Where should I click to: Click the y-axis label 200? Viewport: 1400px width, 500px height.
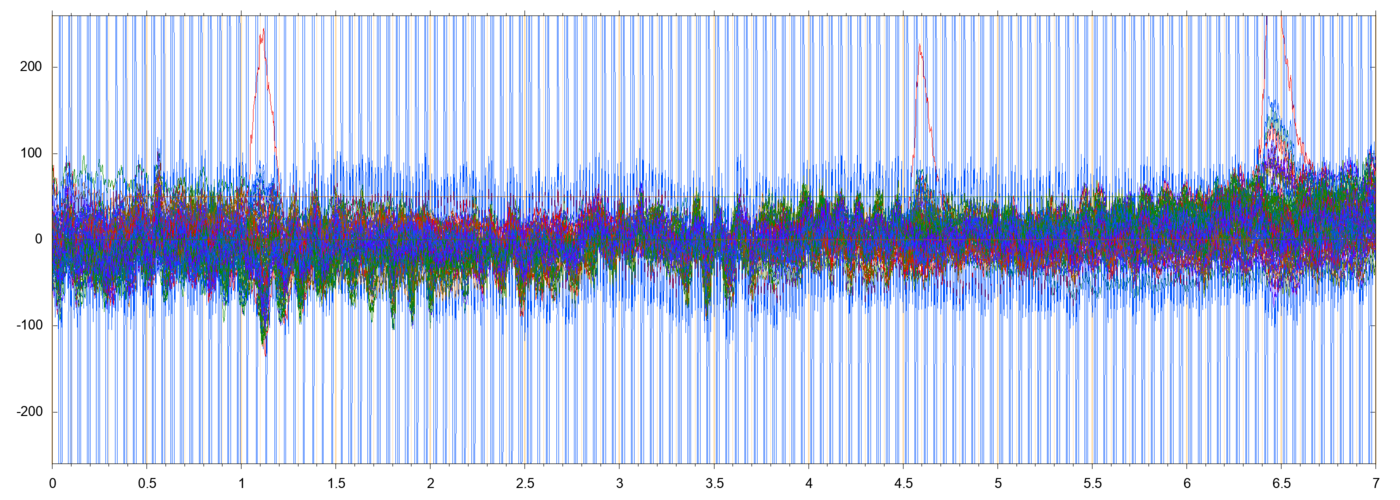click(x=31, y=66)
